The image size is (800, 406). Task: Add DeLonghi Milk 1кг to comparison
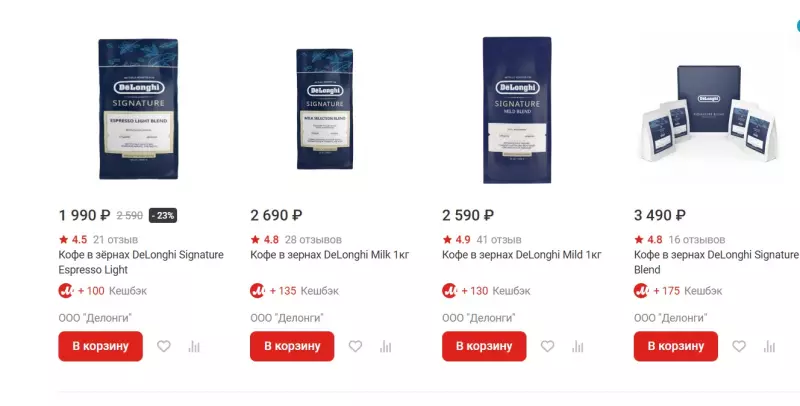click(386, 346)
